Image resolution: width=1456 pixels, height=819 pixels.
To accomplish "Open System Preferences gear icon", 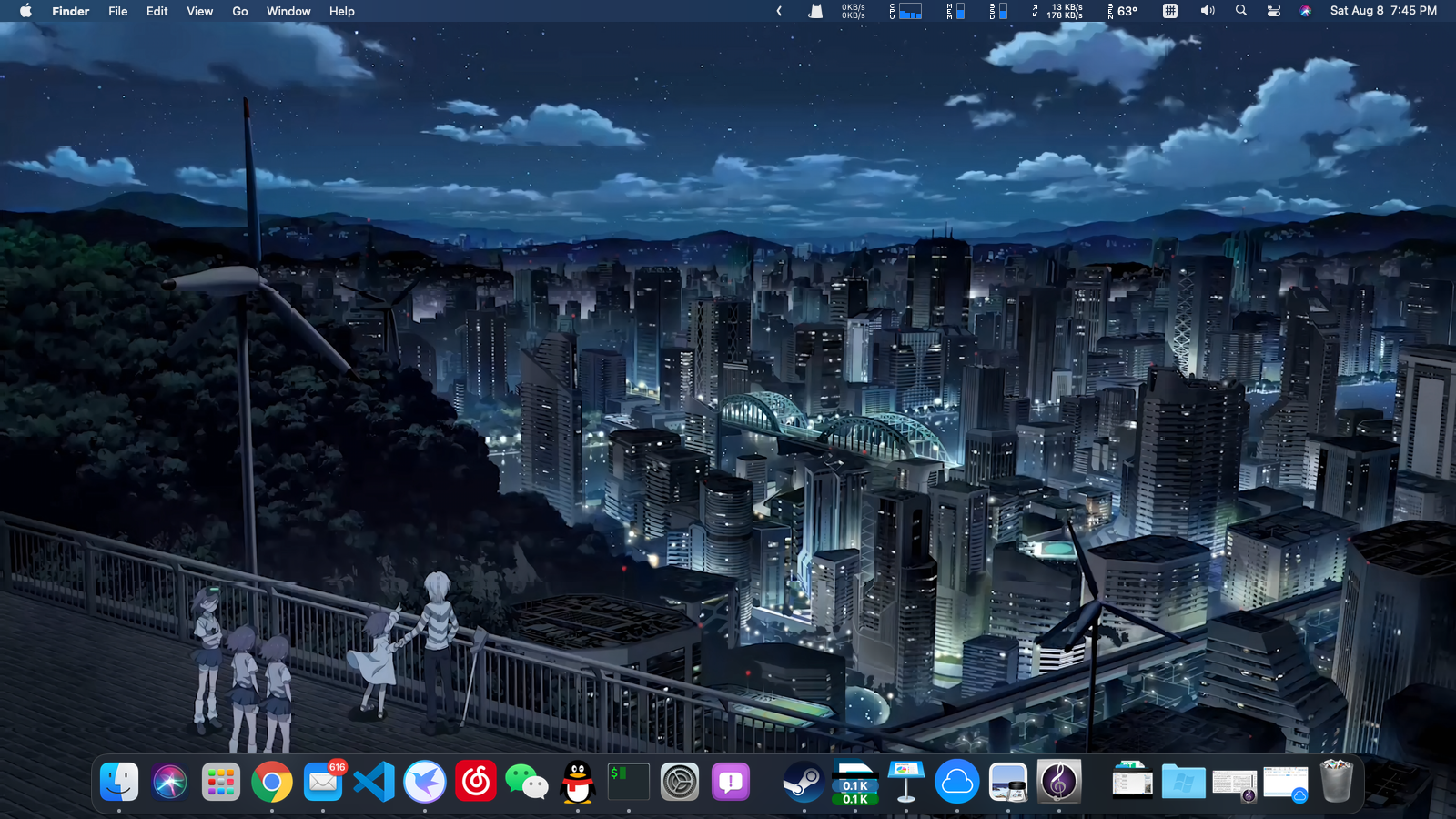I will [x=679, y=782].
